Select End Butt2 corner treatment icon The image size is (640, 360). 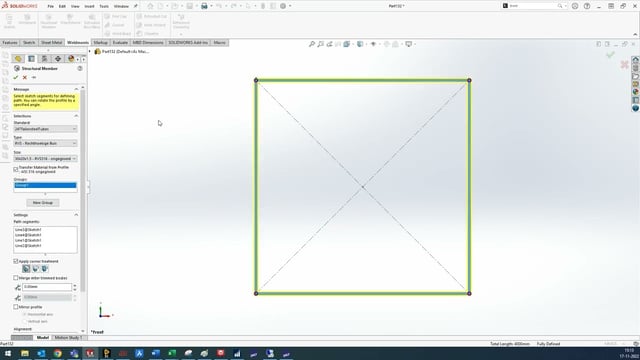tap(45, 269)
